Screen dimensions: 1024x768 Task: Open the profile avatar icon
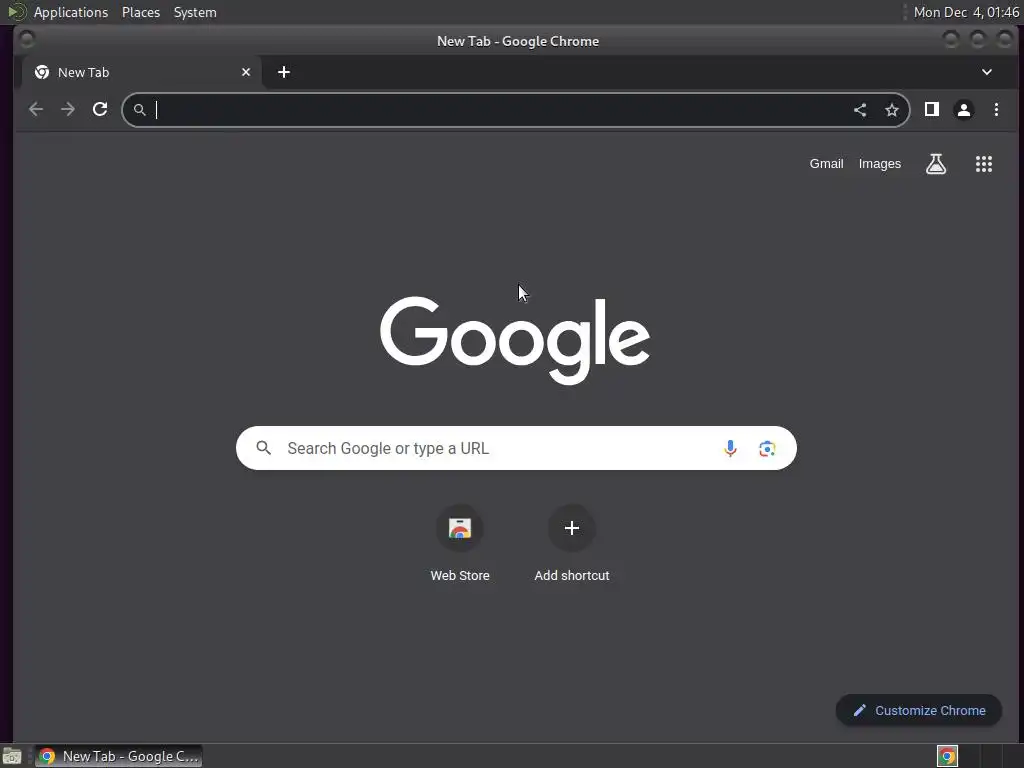pyautogui.click(x=964, y=110)
